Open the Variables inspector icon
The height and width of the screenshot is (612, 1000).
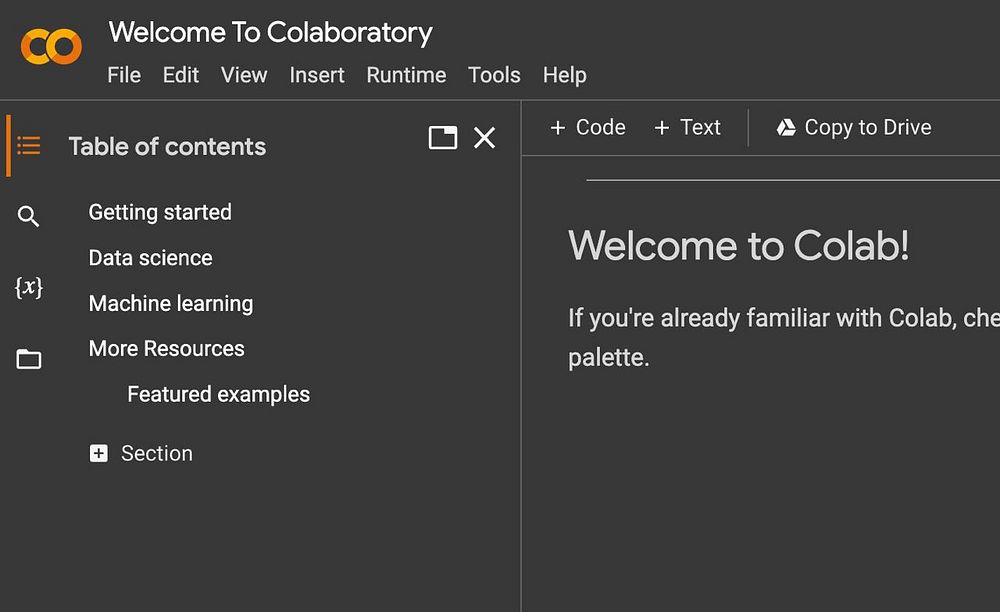point(29,288)
